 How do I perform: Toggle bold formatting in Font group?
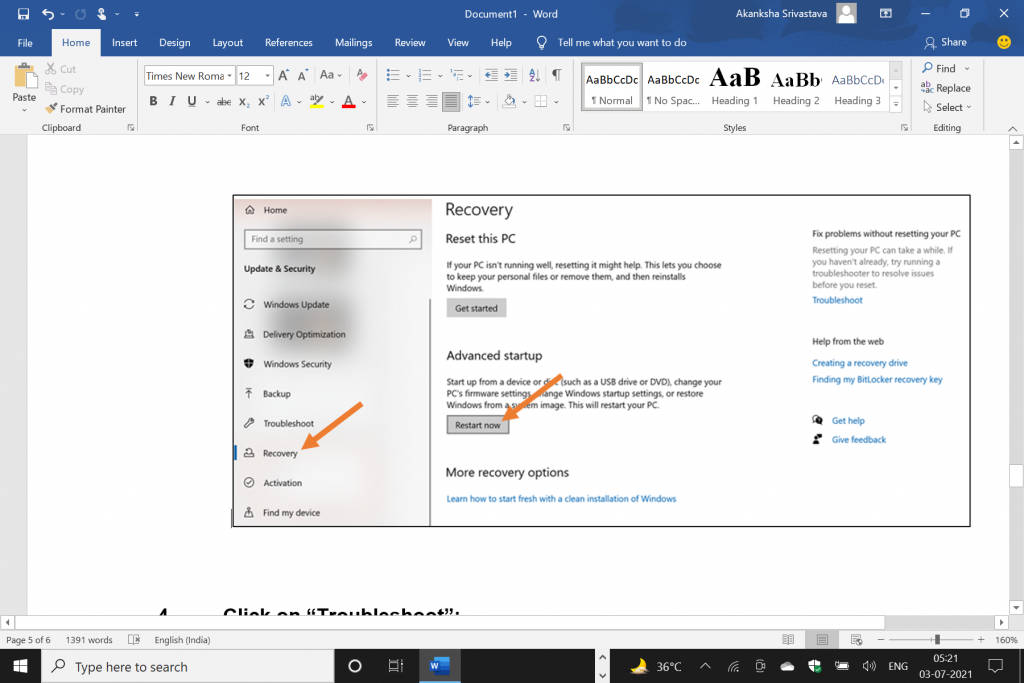[153, 101]
